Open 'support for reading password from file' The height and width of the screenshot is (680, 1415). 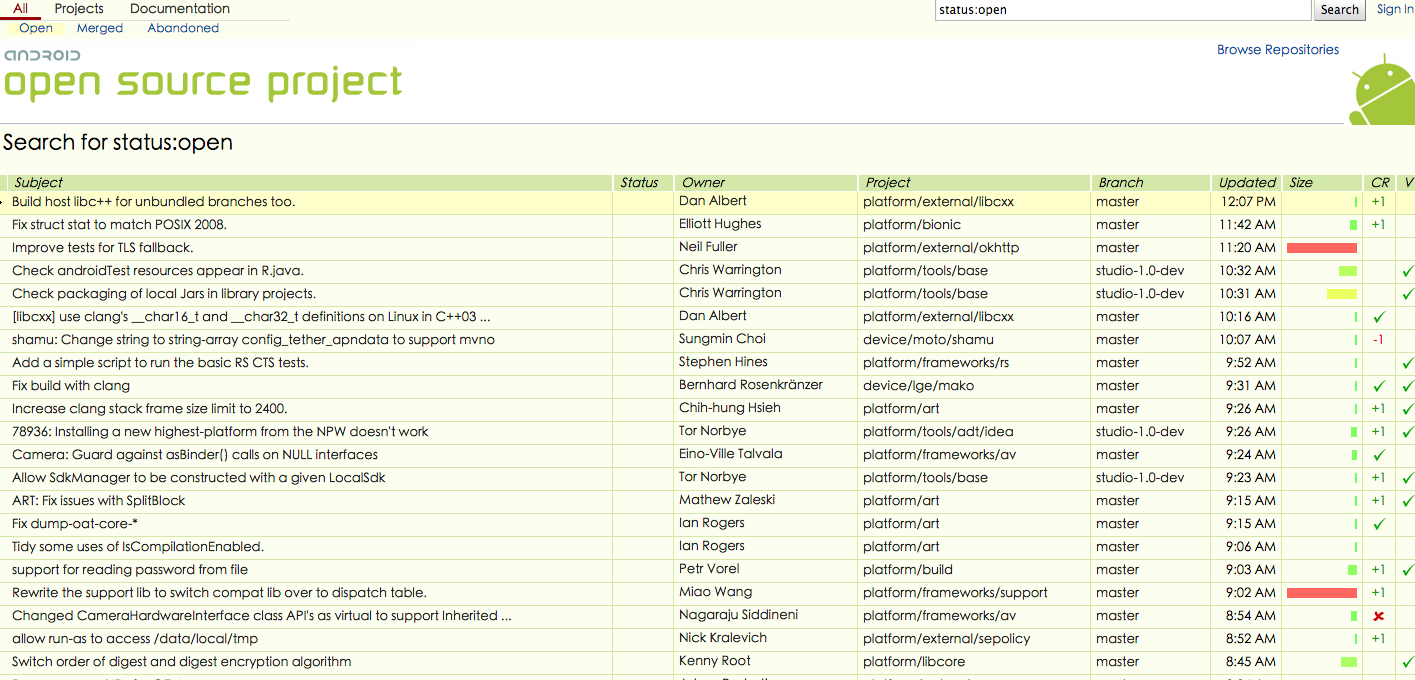click(130, 570)
